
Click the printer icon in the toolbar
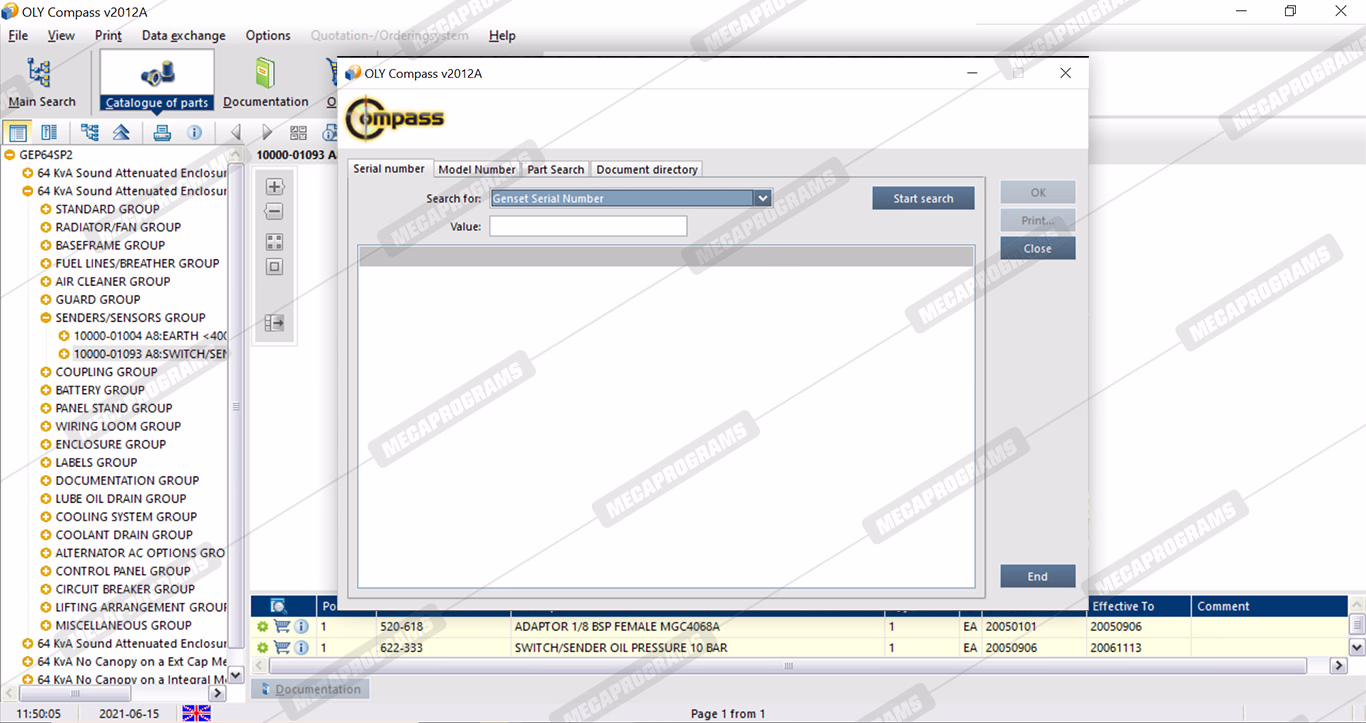pos(162,132)
